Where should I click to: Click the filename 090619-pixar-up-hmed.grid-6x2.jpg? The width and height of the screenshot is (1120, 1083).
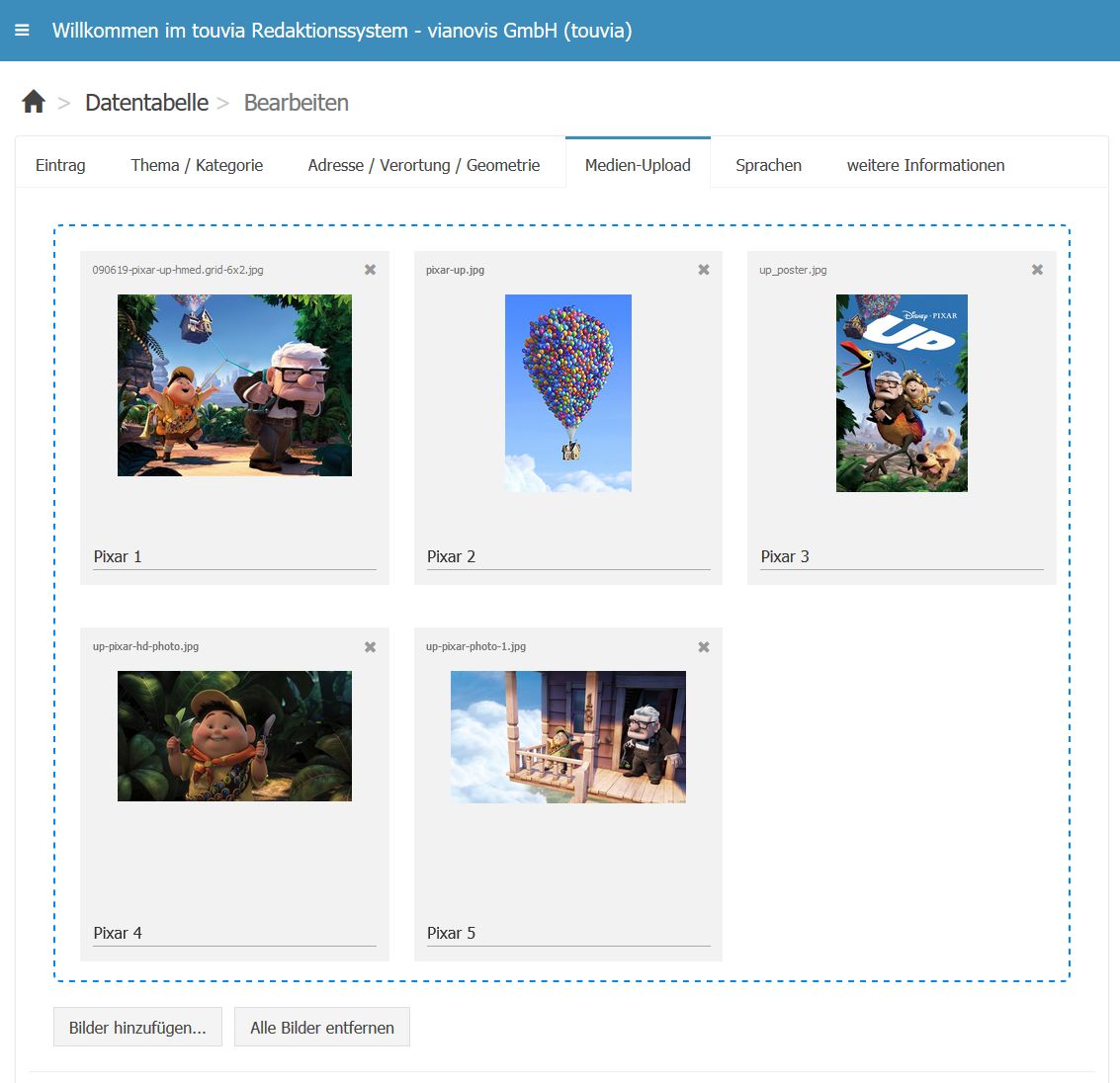pyautogui.click(x=178, y=270)
